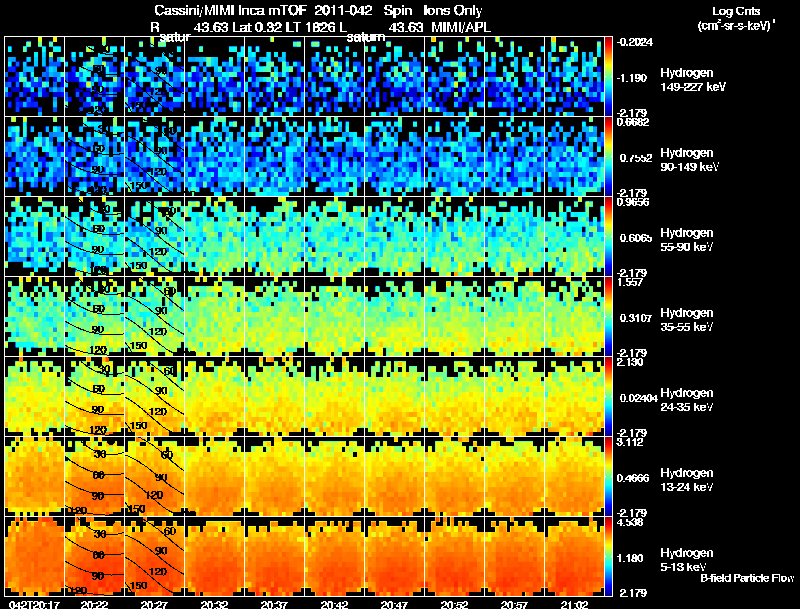The image size is (800, 609).
Task: Click the 20:32 time axis label
Action: tap(214, 604)
